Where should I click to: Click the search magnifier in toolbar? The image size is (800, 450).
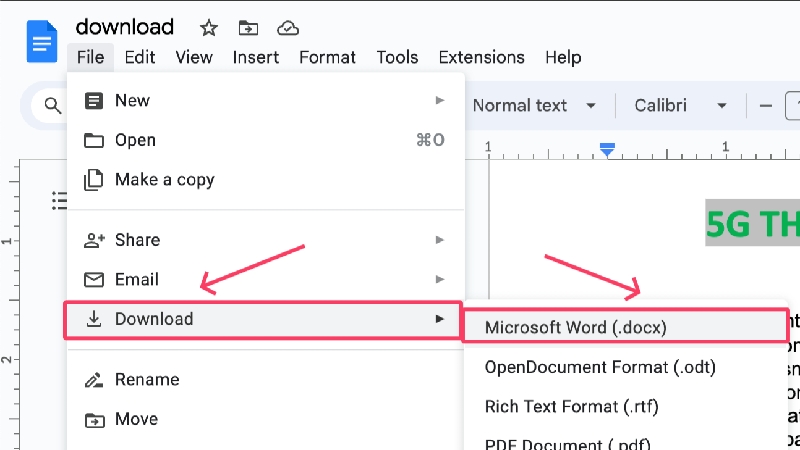click(53, 106)
